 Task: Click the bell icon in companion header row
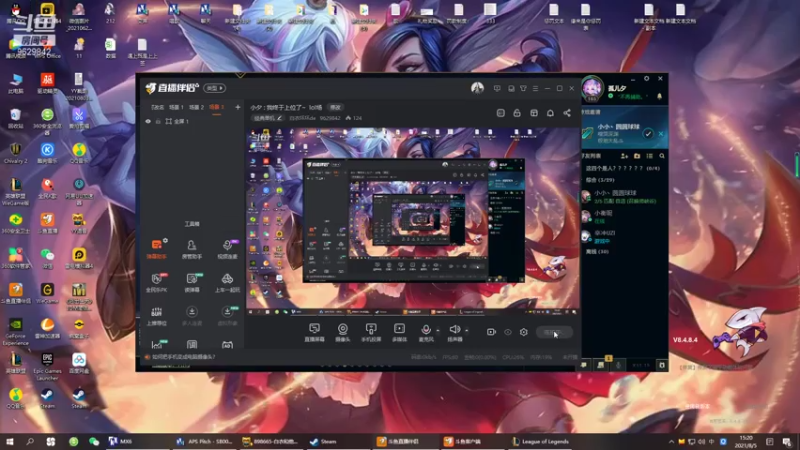pyautogui.click(x=550, y=113)
